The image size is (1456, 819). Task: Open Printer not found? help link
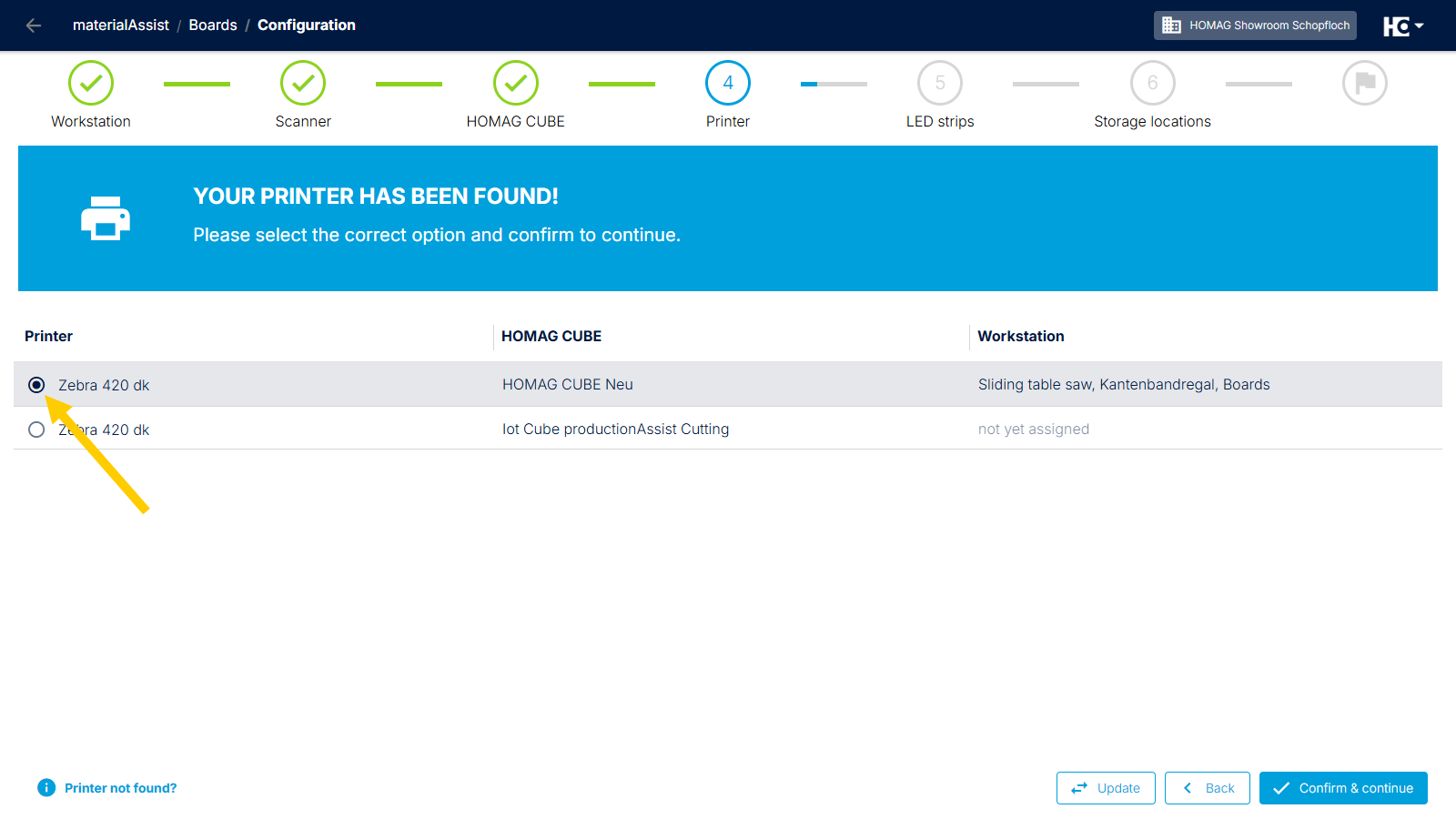(x=121, y=788)
